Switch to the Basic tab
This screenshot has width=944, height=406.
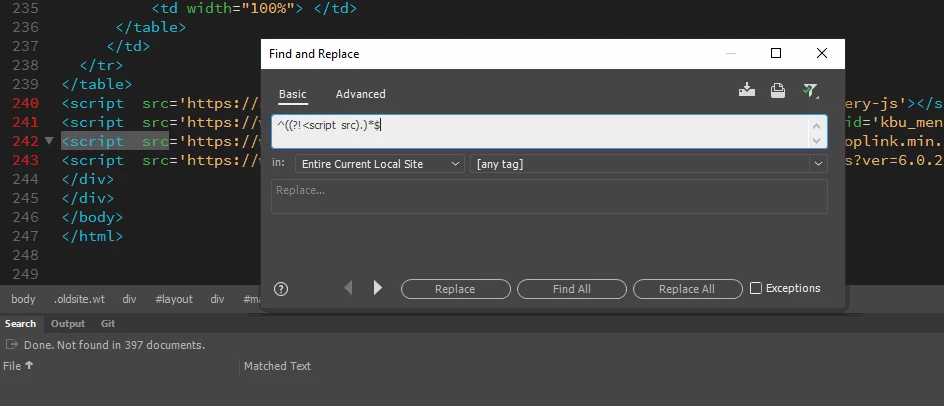pyautogui.click(x=293, y=94)
